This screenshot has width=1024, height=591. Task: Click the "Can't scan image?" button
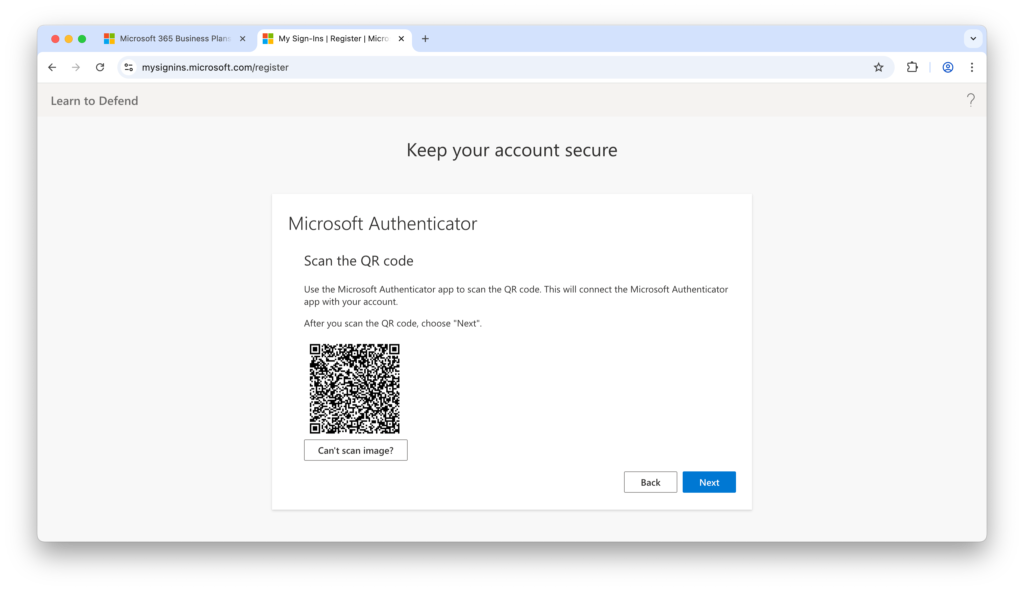click(x=355, y=451)
